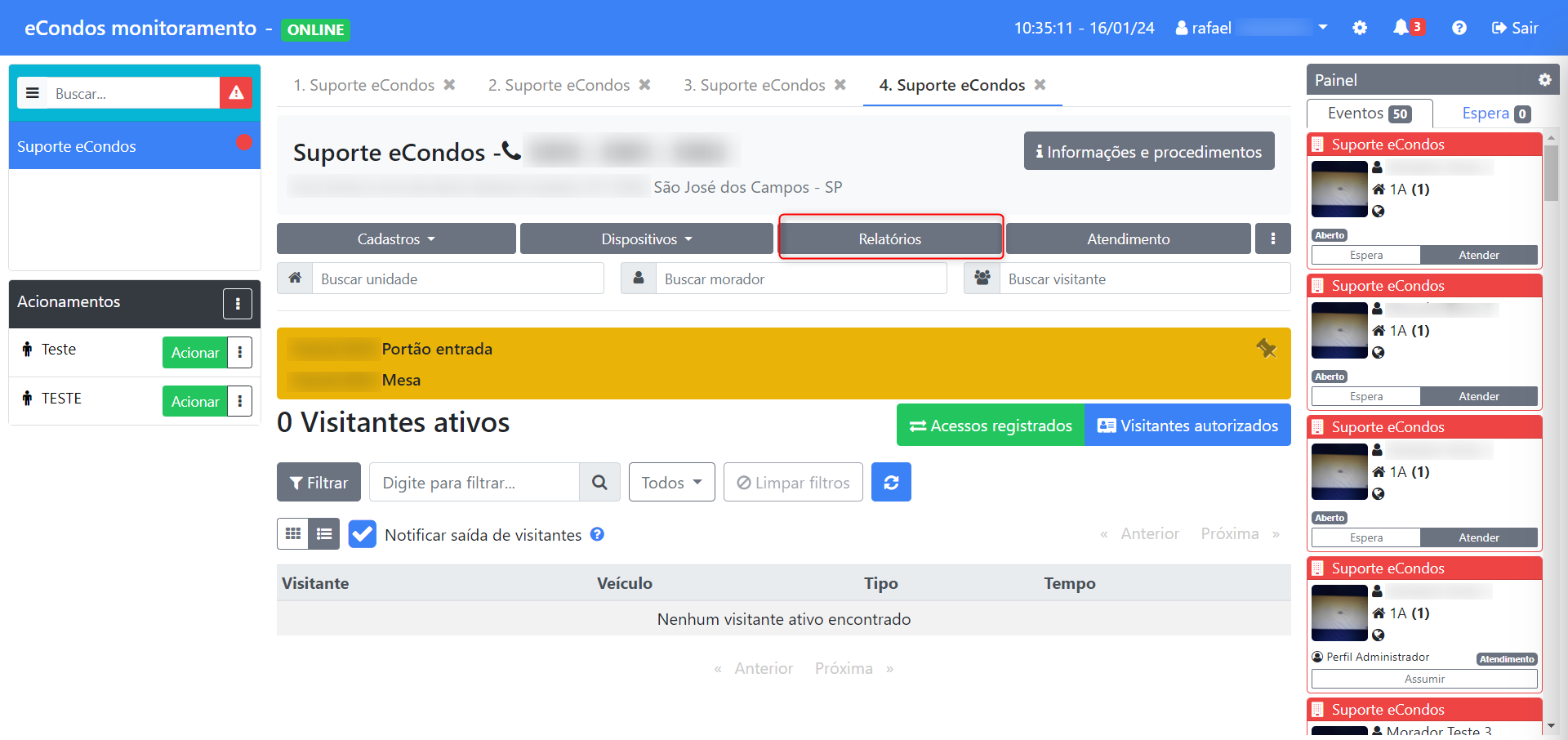The height and width of the screenshot is (740, 1568).
Task: Open the more options button after Atendimento
Action: 1272,238
